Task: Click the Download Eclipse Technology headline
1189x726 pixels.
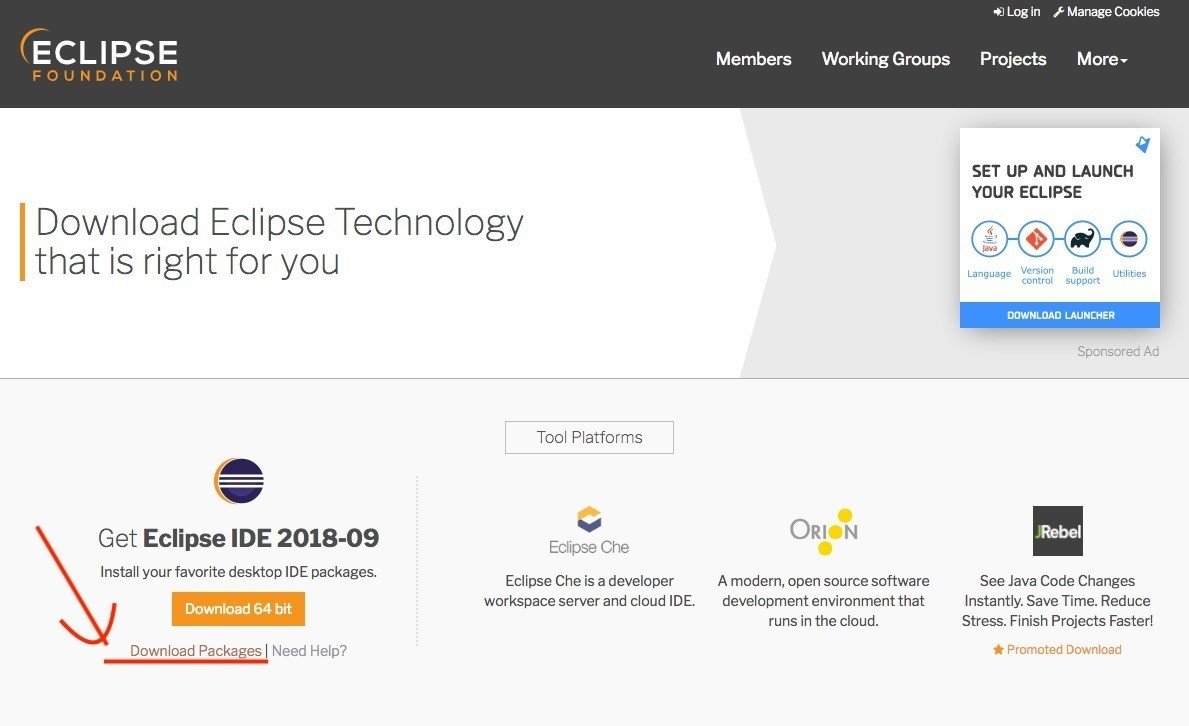Action: click(279, 242)
